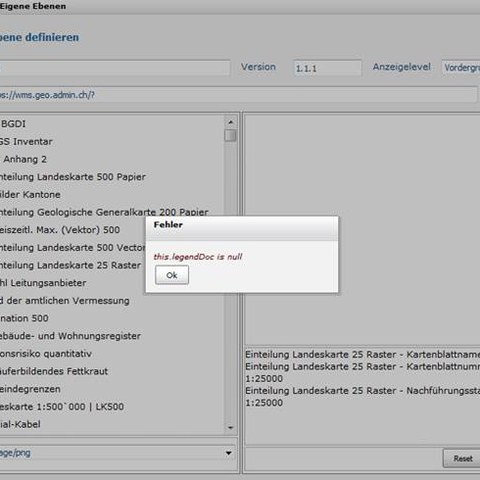This screenshot has width=480, height=480.
Task: Click the Kartenblattname legend line
Action: coord(363,354)
